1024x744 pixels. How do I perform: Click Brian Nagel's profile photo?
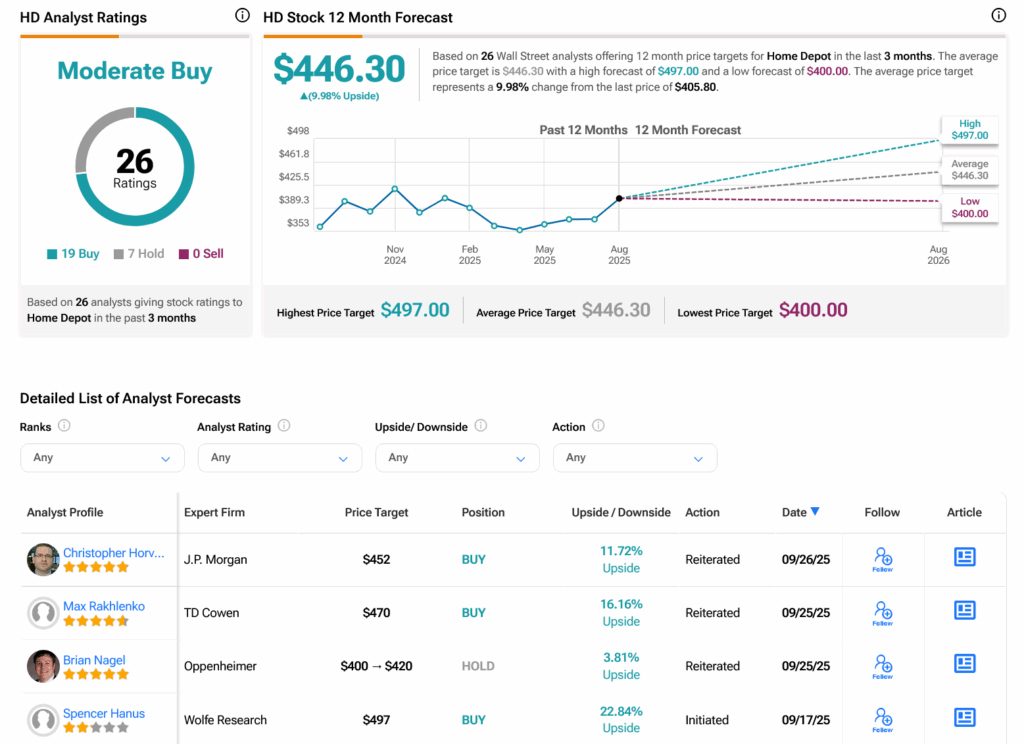[43, 666]
